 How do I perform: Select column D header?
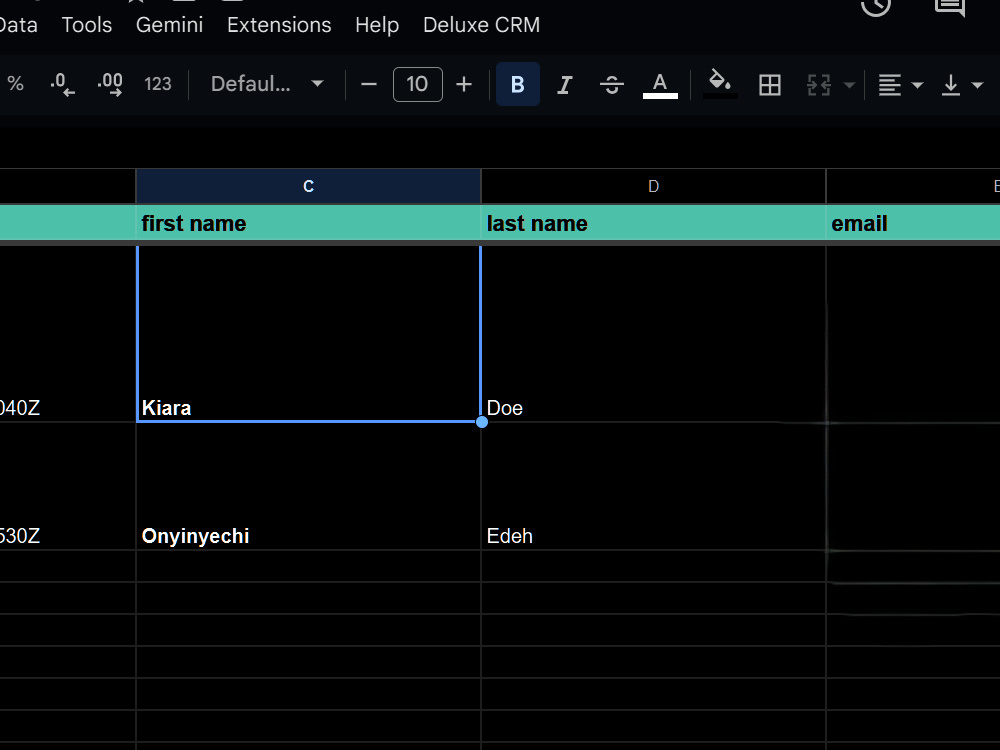(x=653, y=186)
